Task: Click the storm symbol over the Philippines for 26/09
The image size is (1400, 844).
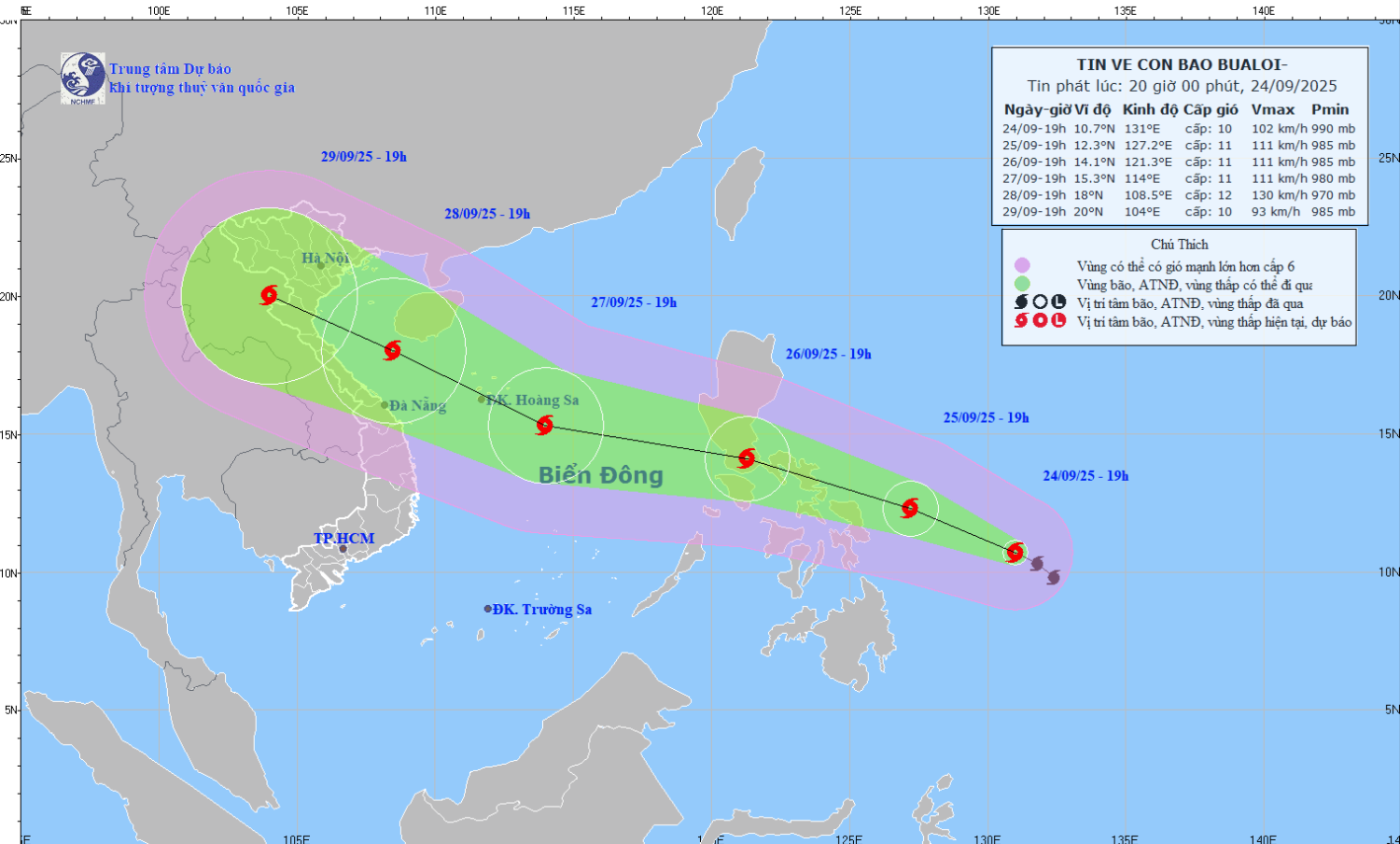Action: coord(747,457)
